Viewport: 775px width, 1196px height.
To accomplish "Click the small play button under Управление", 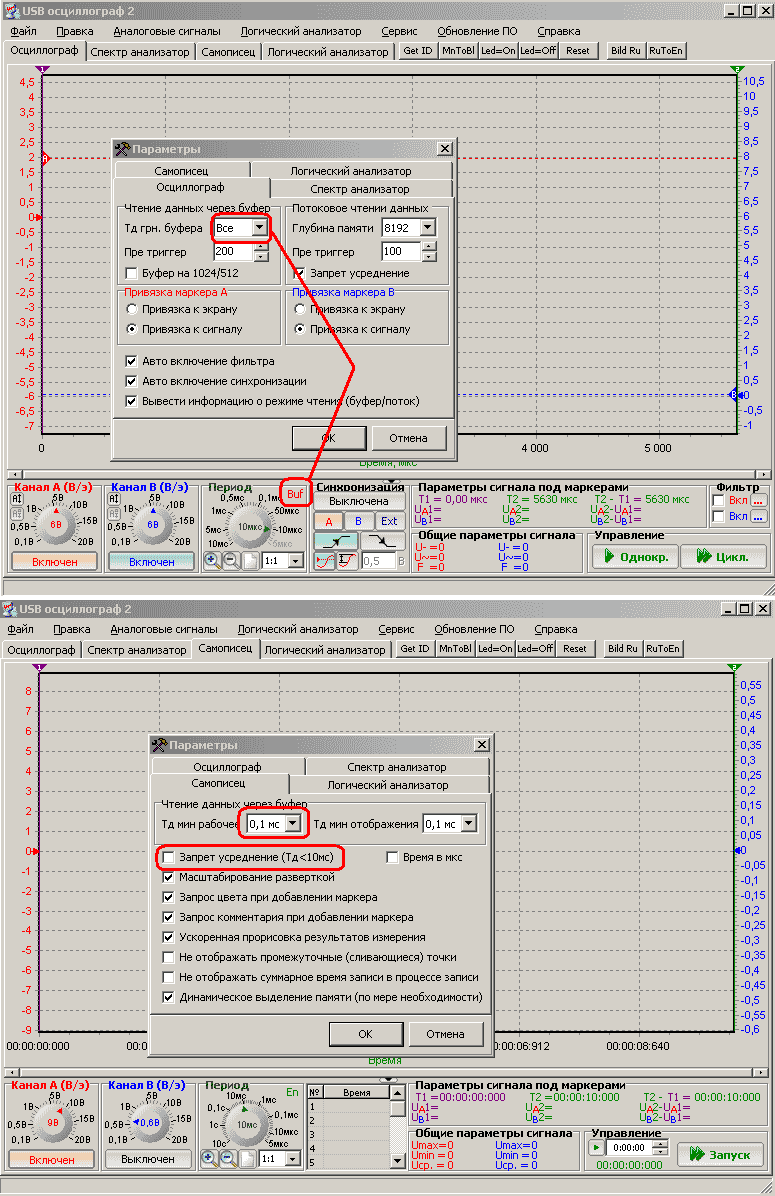I will click(597, 1147).
